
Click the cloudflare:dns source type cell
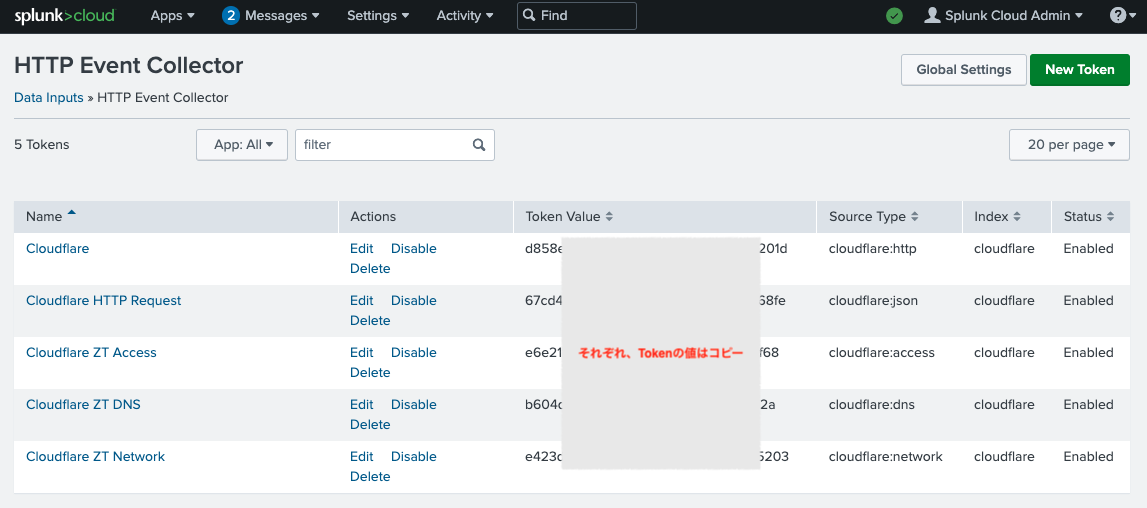click(x=871, y=405)
